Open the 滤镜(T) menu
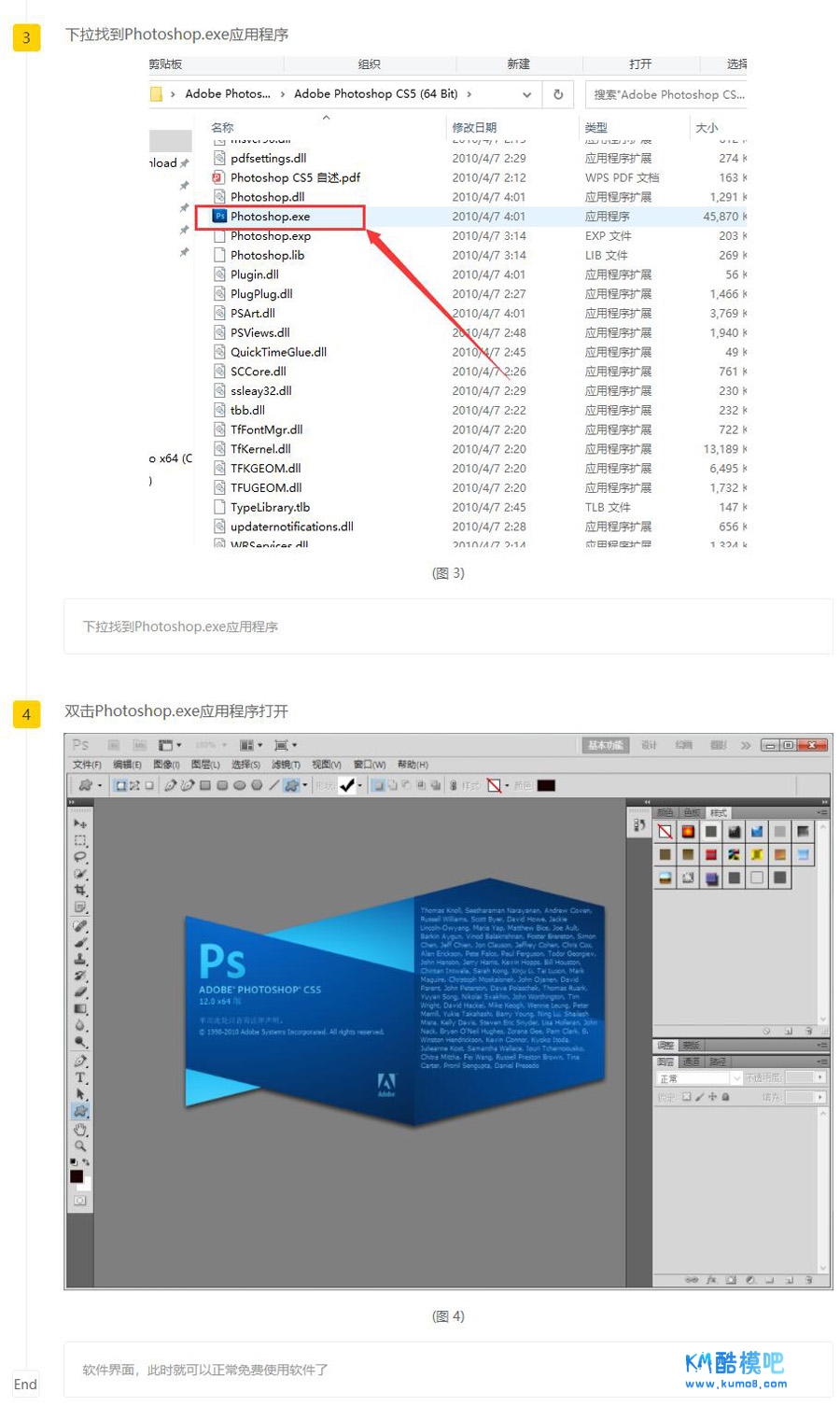This screenshot has width=840, height=1406. 286,765
